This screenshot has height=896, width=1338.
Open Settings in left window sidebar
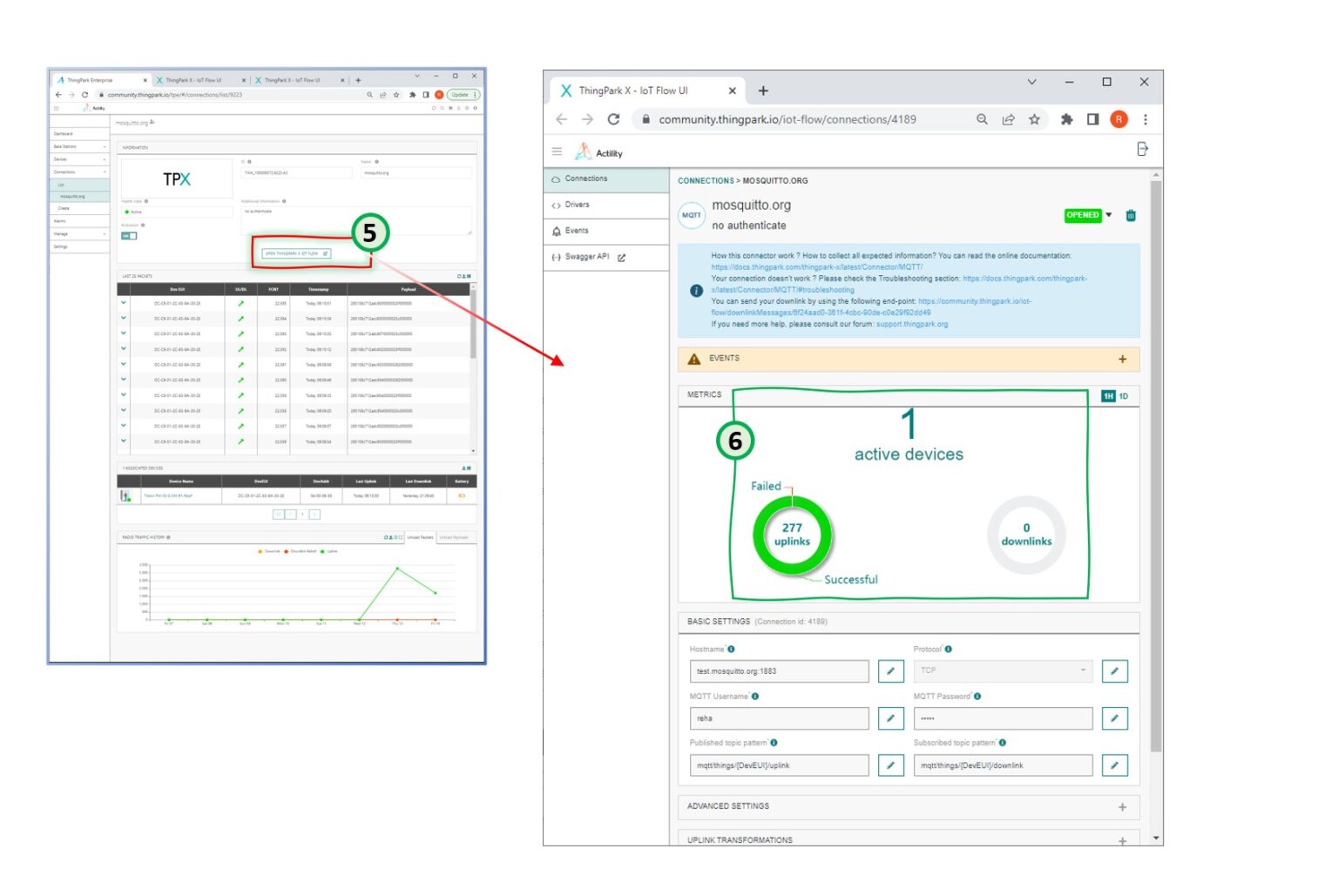[79, 247]
